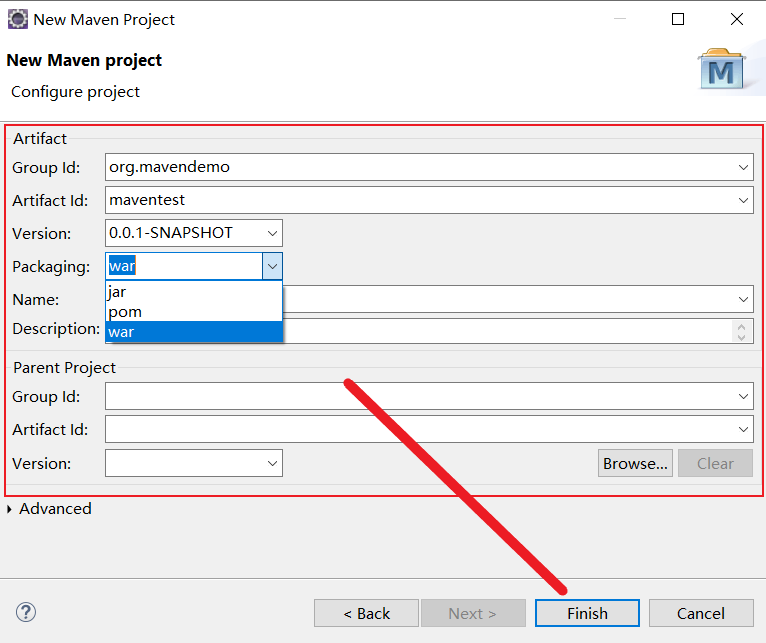Click the Maven M wizard icon
Viewport: 766px width, 643px height.
(721, 69)
